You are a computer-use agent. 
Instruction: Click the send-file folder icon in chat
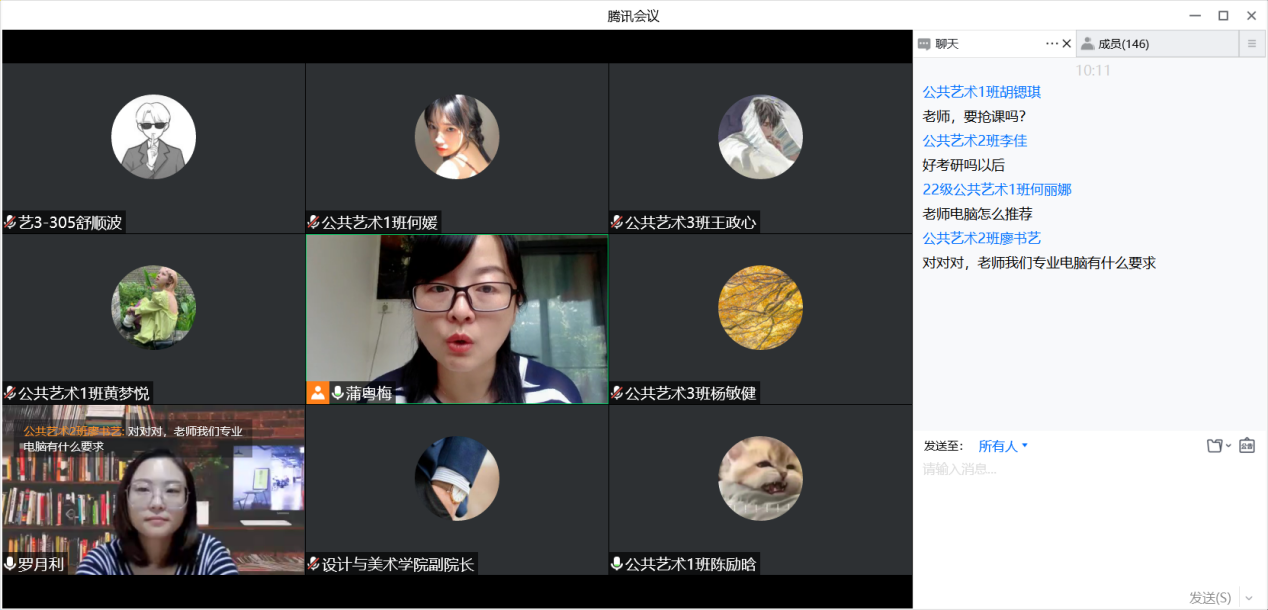tap(1214, 446)
